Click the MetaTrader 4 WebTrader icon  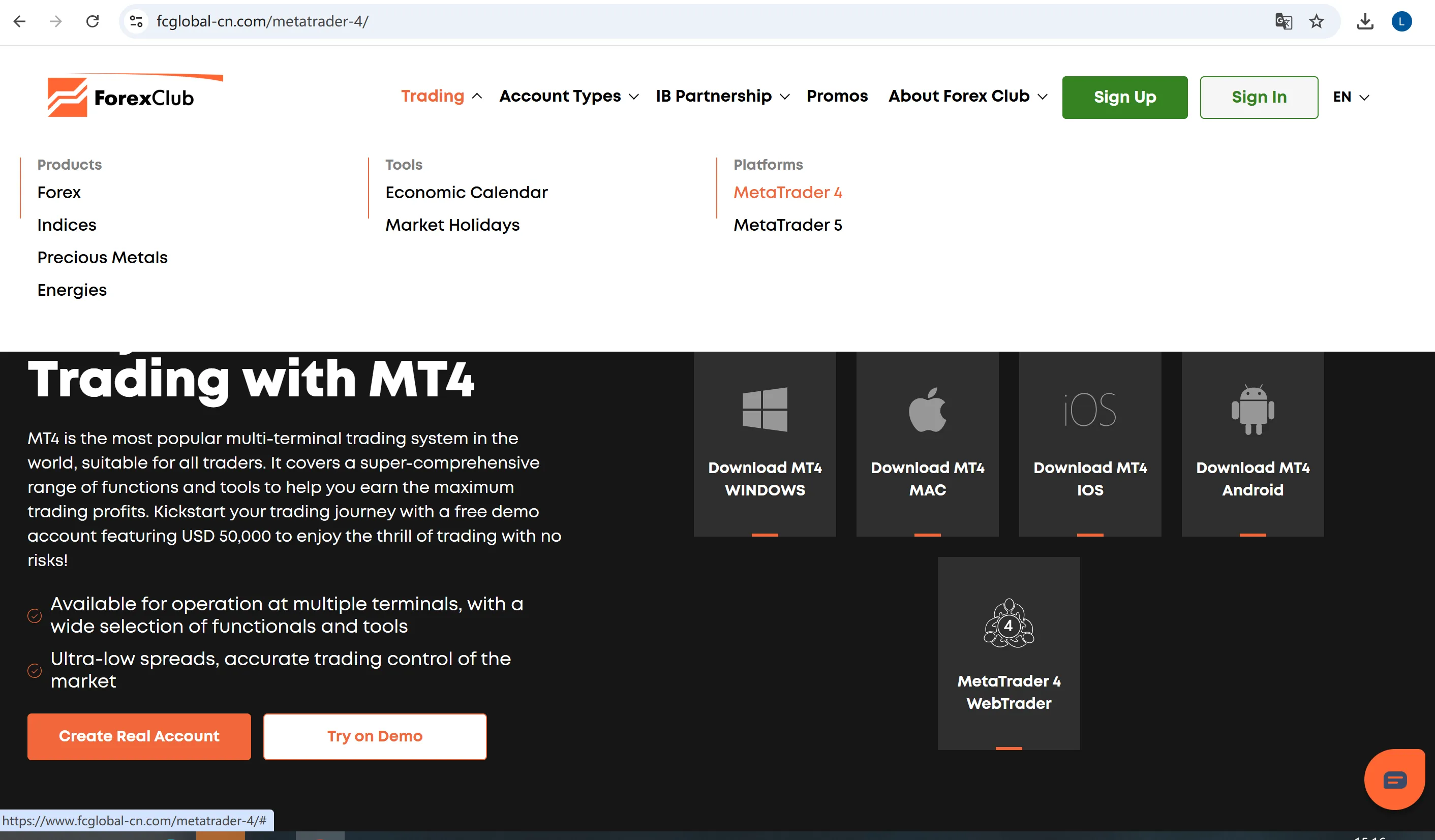tap(1009, 623)
